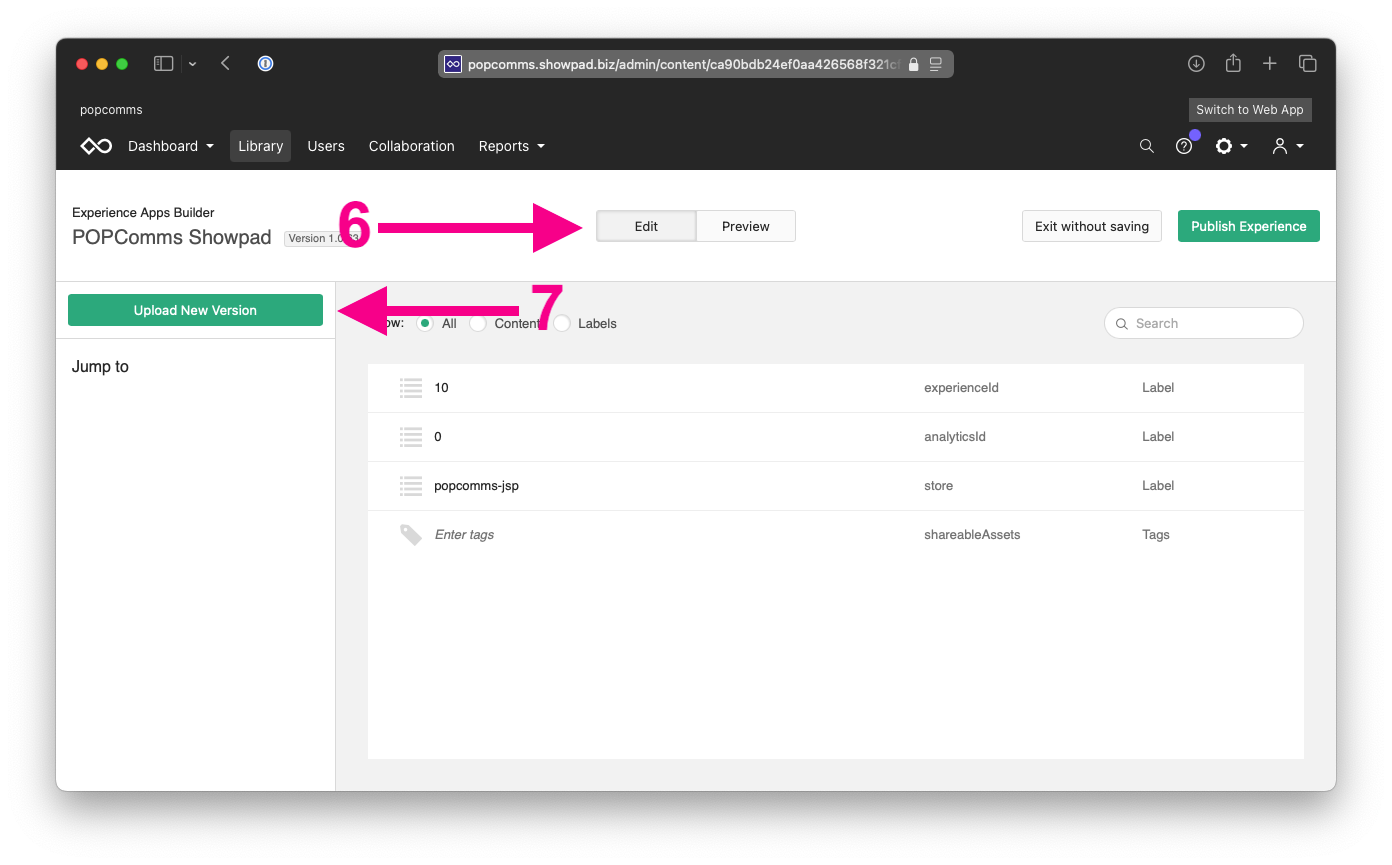Screen dimensions: 1392x865
Task: Click the Showpad infinity logo
Action: coord(95,146)
